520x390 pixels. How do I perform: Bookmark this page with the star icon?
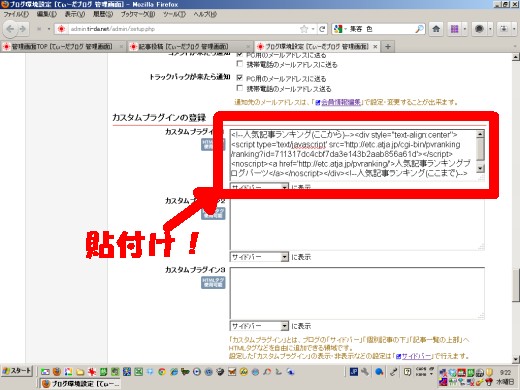pos(304,29)
